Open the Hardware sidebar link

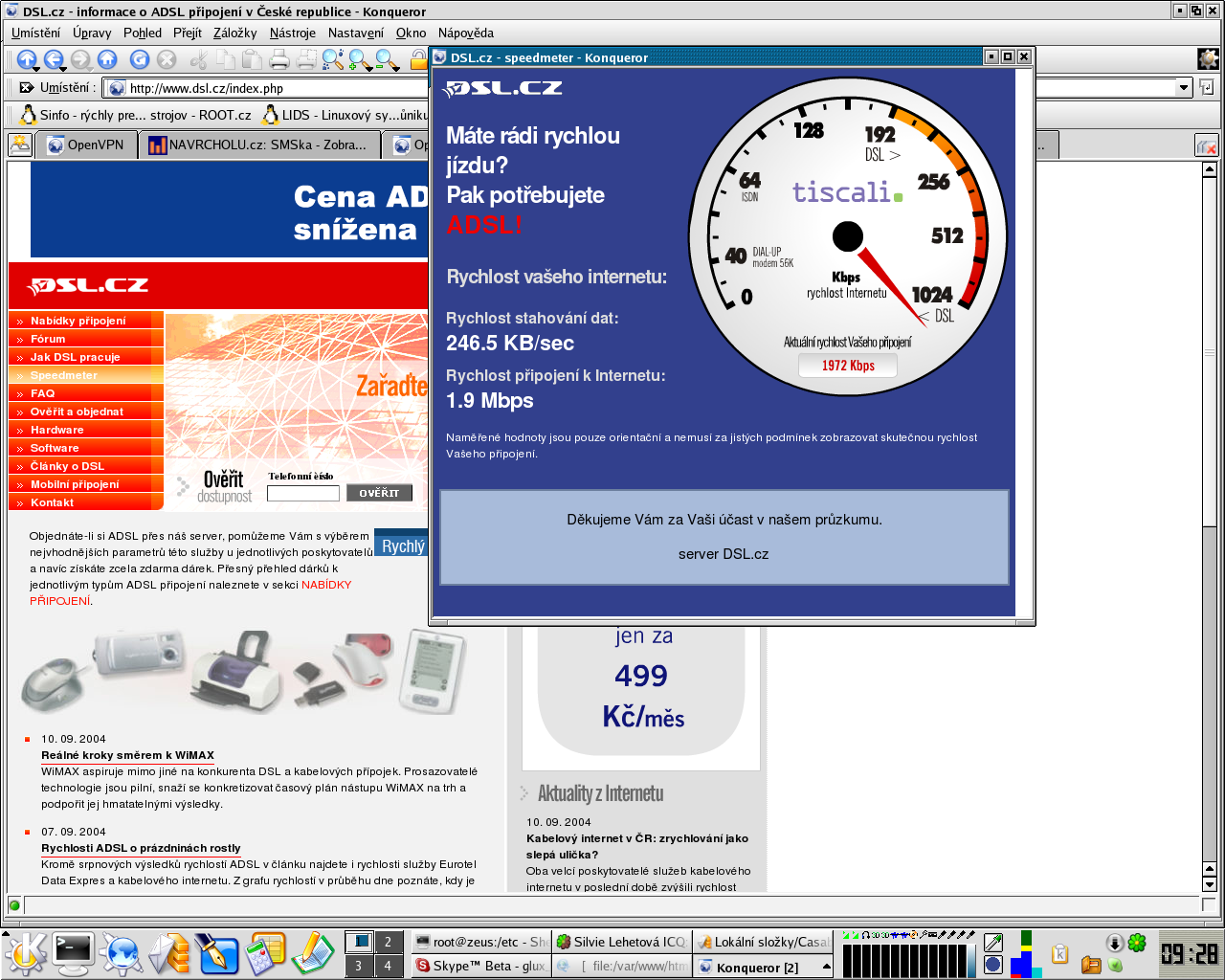(56, 430)
